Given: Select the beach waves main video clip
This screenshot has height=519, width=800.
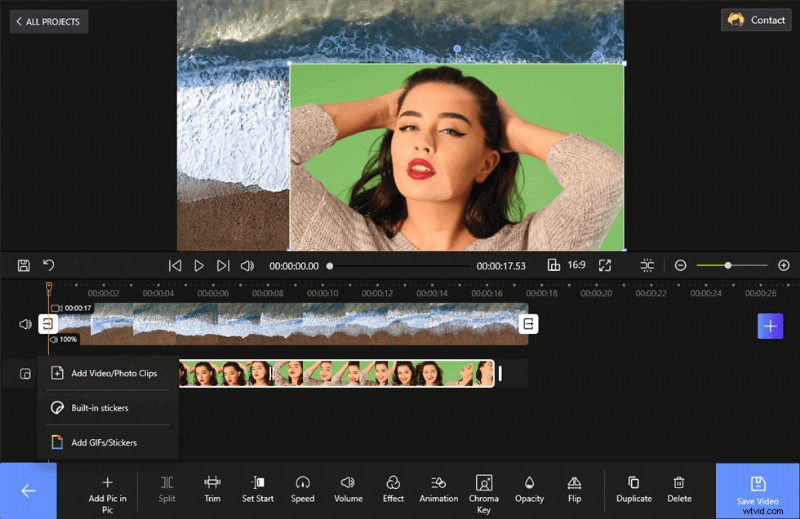Looking at the screenshot, I should 288,324.
